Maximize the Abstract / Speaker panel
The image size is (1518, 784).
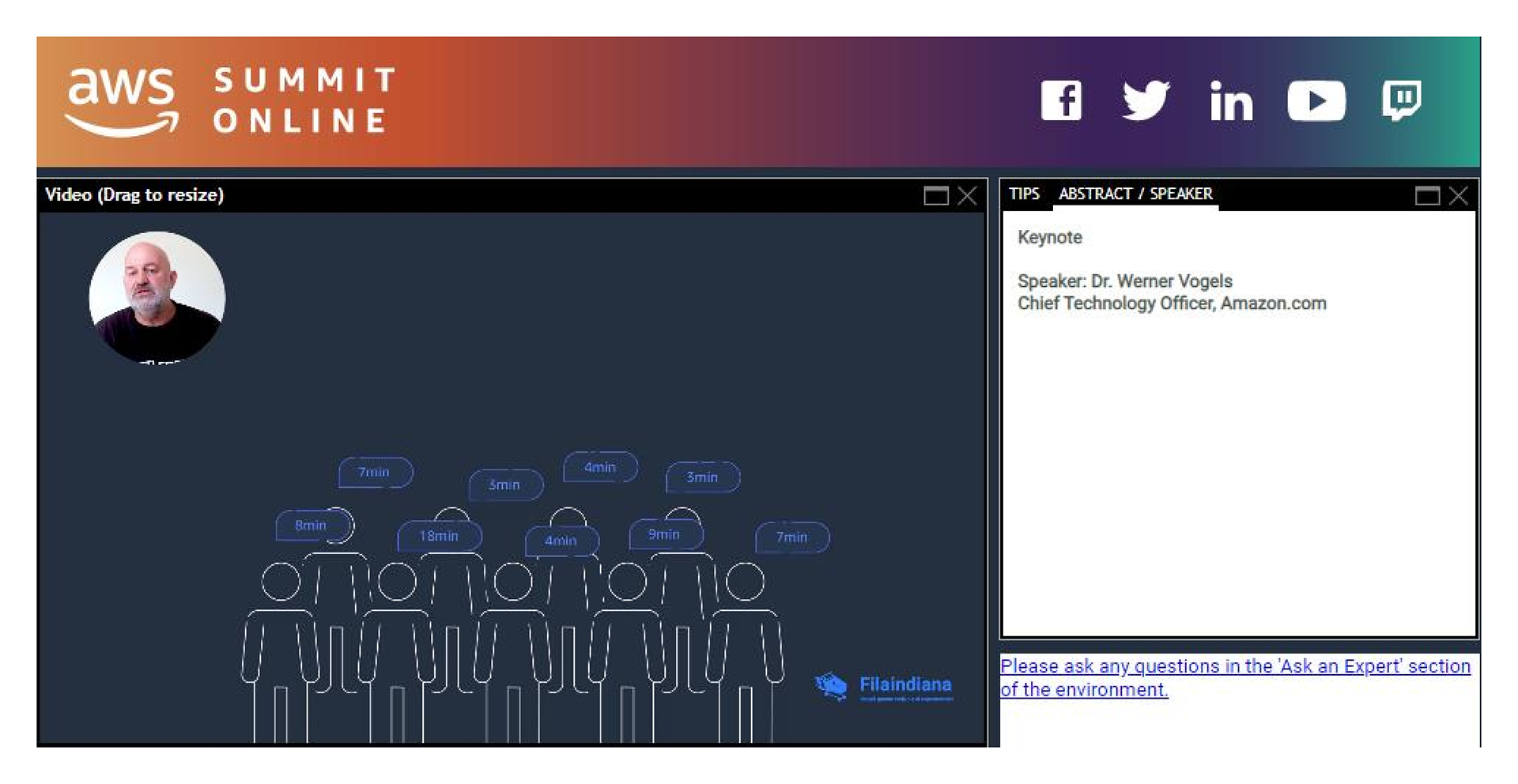(x=1427, y=196)
